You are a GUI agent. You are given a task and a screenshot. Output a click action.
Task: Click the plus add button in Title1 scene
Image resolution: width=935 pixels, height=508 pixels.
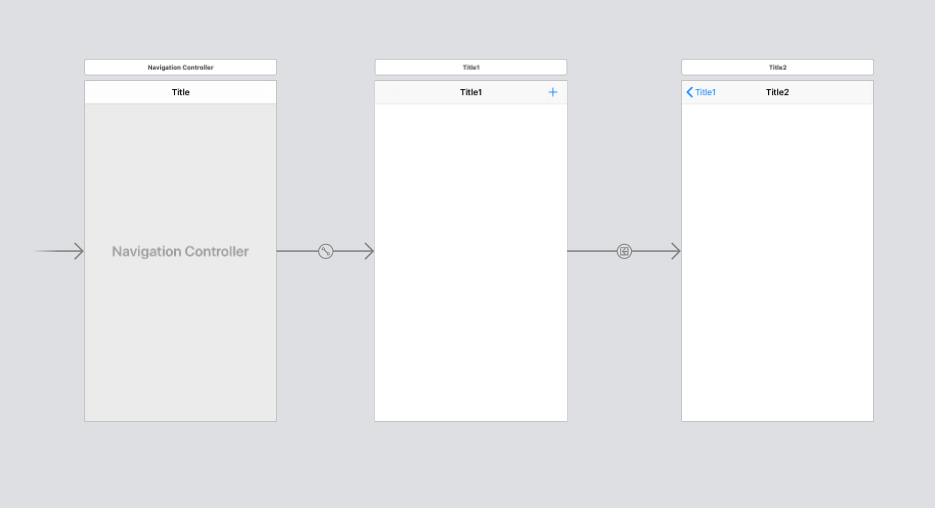pyautogui.click(x=553, y=92)
